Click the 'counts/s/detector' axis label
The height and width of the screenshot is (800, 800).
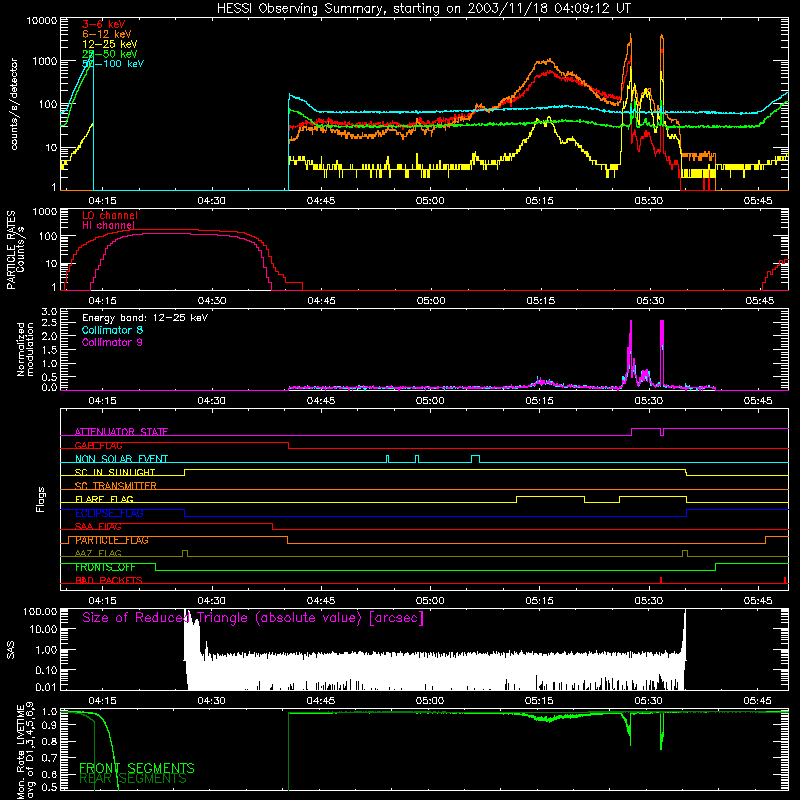[14, 104]
